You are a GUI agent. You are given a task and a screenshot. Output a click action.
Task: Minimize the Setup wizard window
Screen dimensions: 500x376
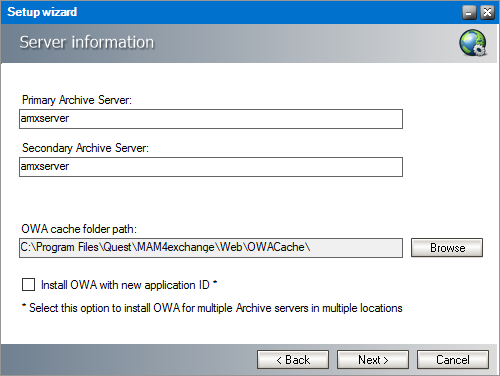(469, 13)
